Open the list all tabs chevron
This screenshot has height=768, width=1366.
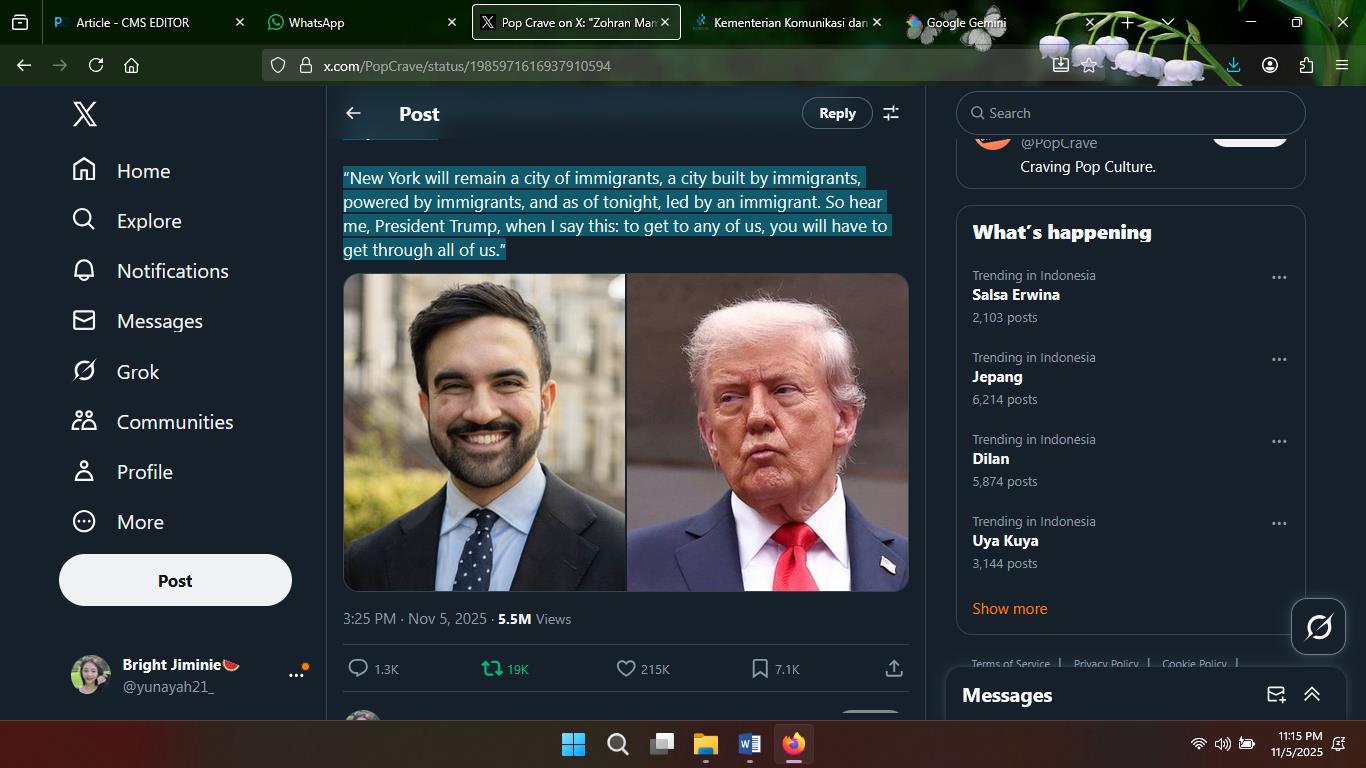[x=1167, y=22]
